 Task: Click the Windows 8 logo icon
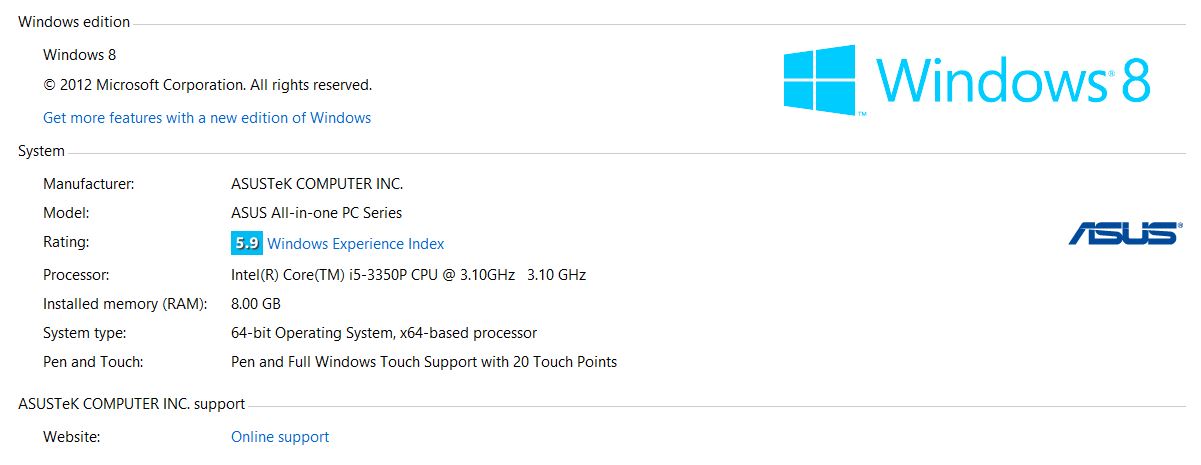coord(821,77)
